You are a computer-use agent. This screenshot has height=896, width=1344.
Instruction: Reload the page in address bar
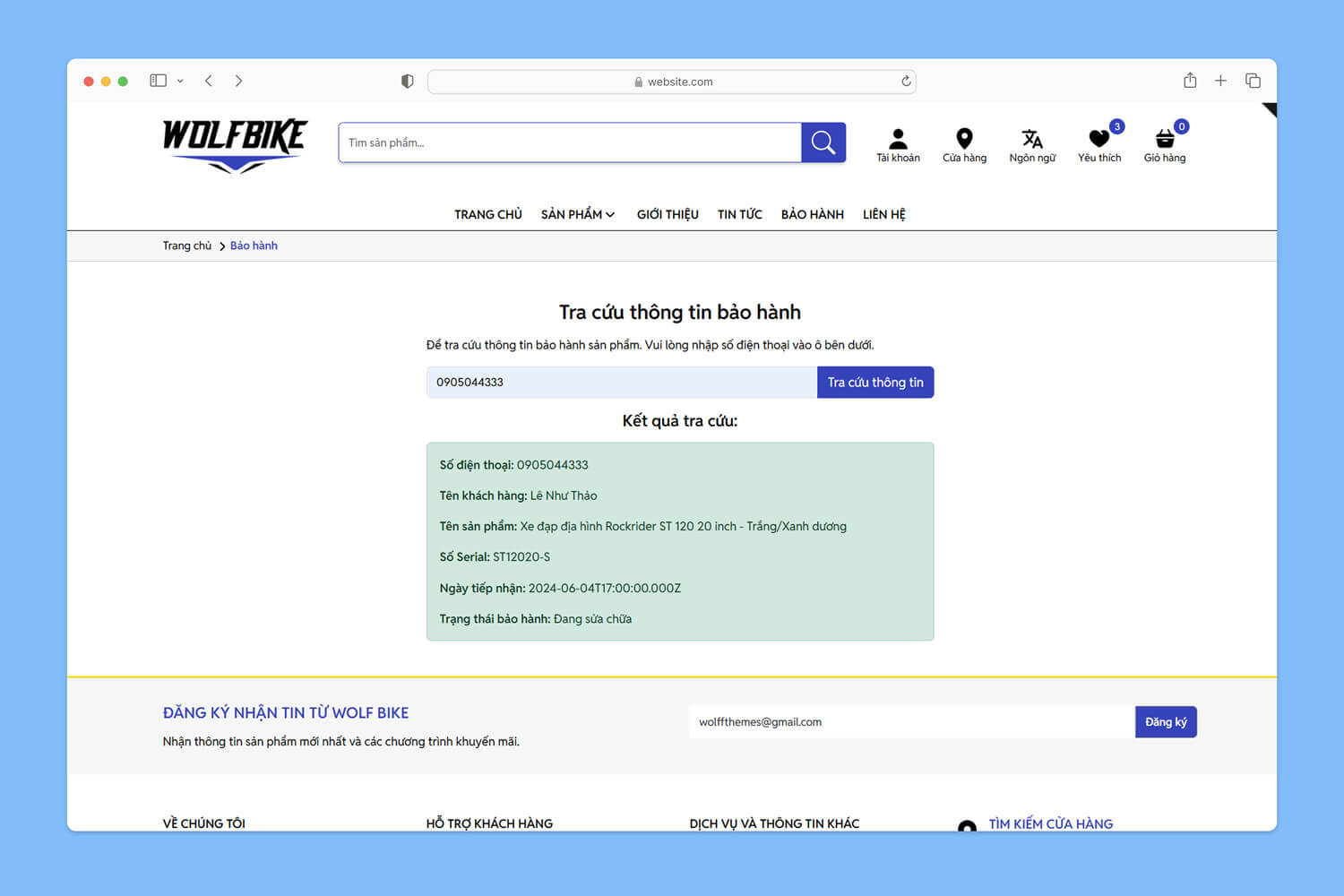[x=906, y=82]
